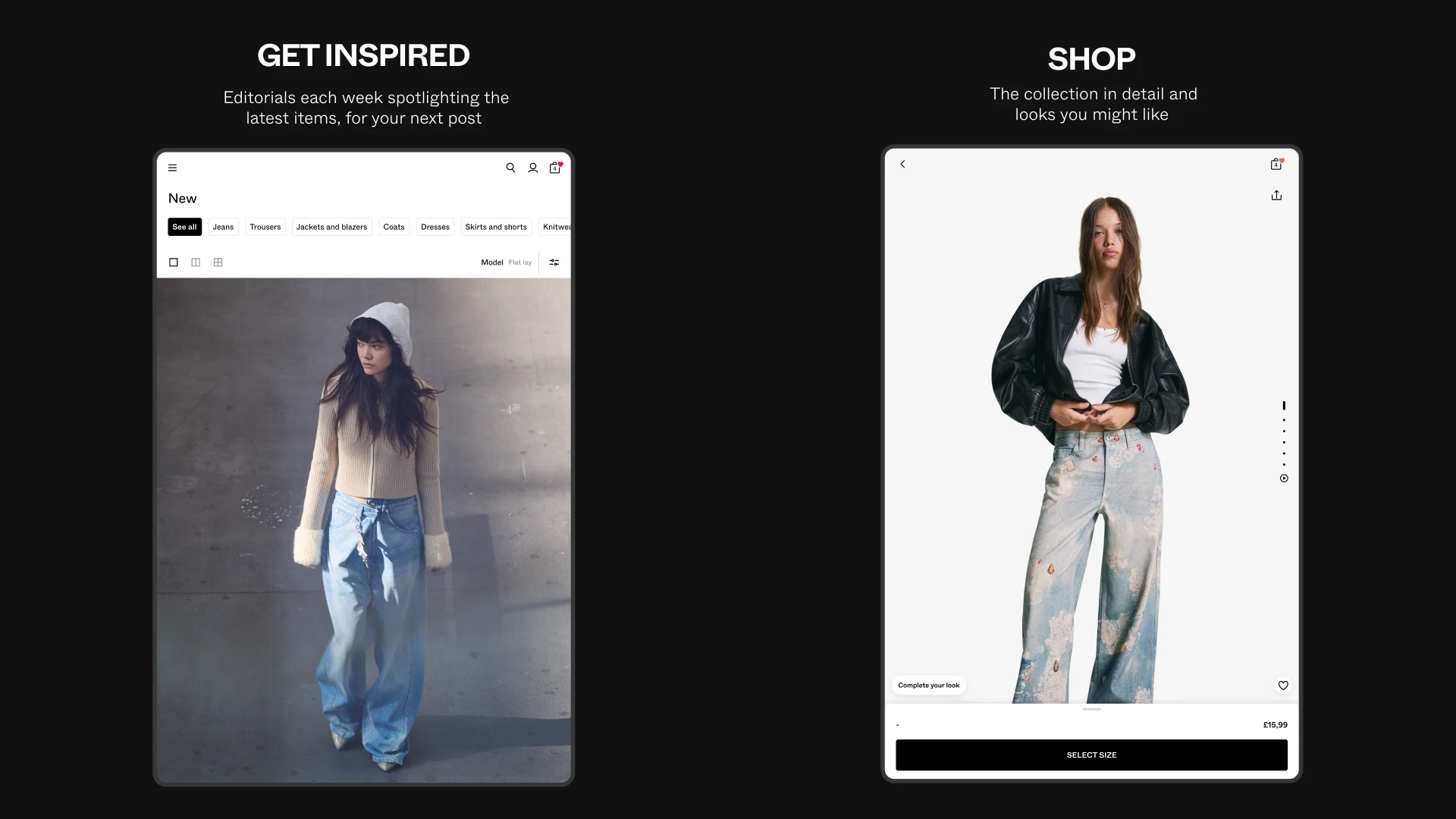This screenshot has width=1456, height=819.
Task: Tap the share icon on product page
Action: (x=1276, y=196)
